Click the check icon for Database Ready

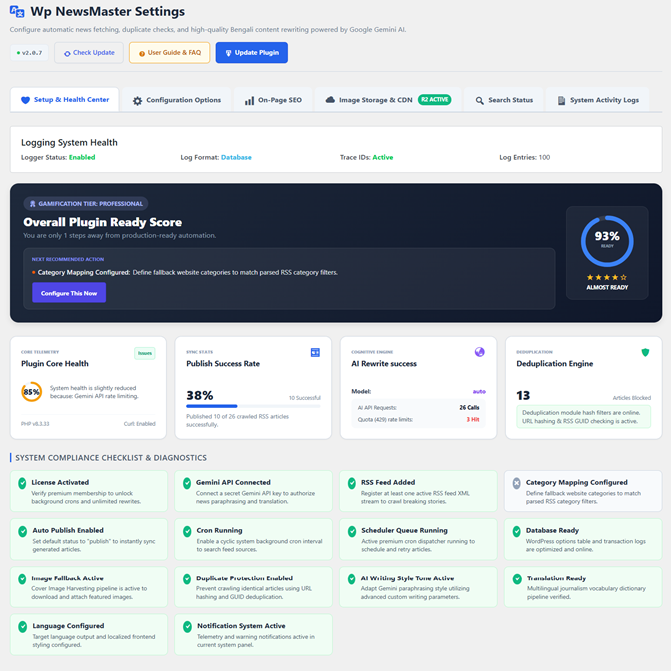coord(517,531)
